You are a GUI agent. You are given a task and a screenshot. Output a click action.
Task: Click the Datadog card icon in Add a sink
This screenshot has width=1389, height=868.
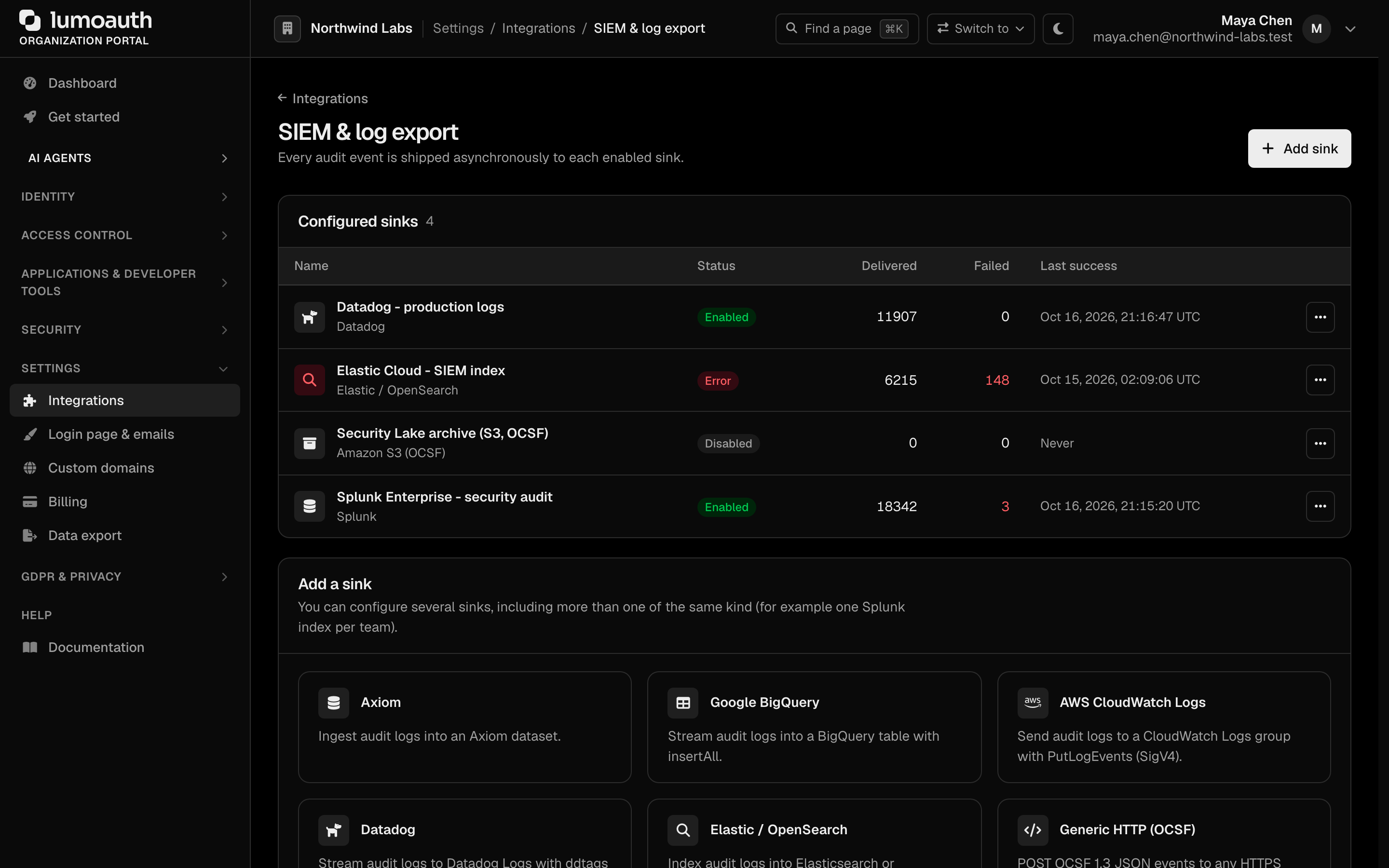tap(333, 830)
